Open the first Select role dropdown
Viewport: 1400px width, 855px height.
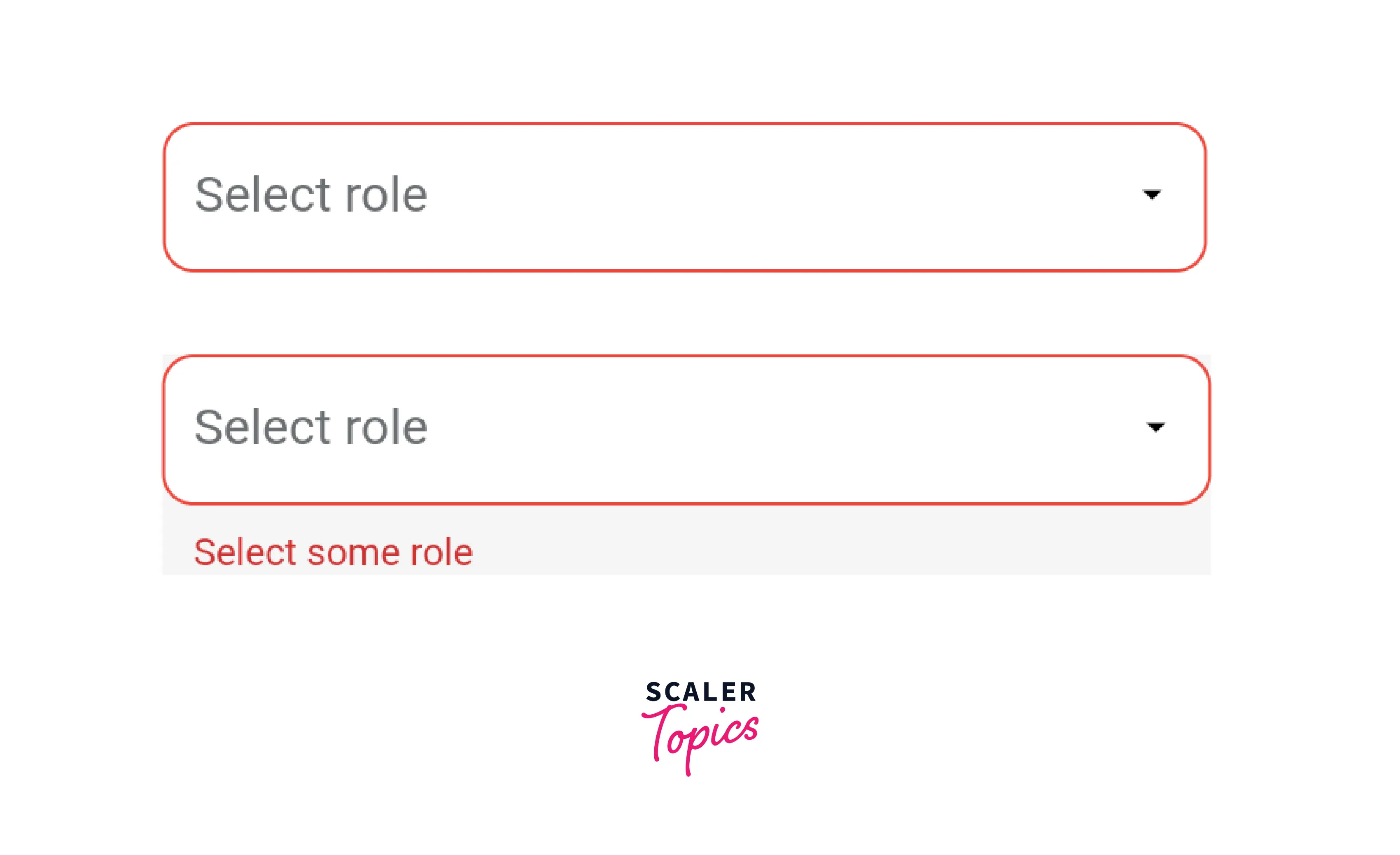[685, 197]
